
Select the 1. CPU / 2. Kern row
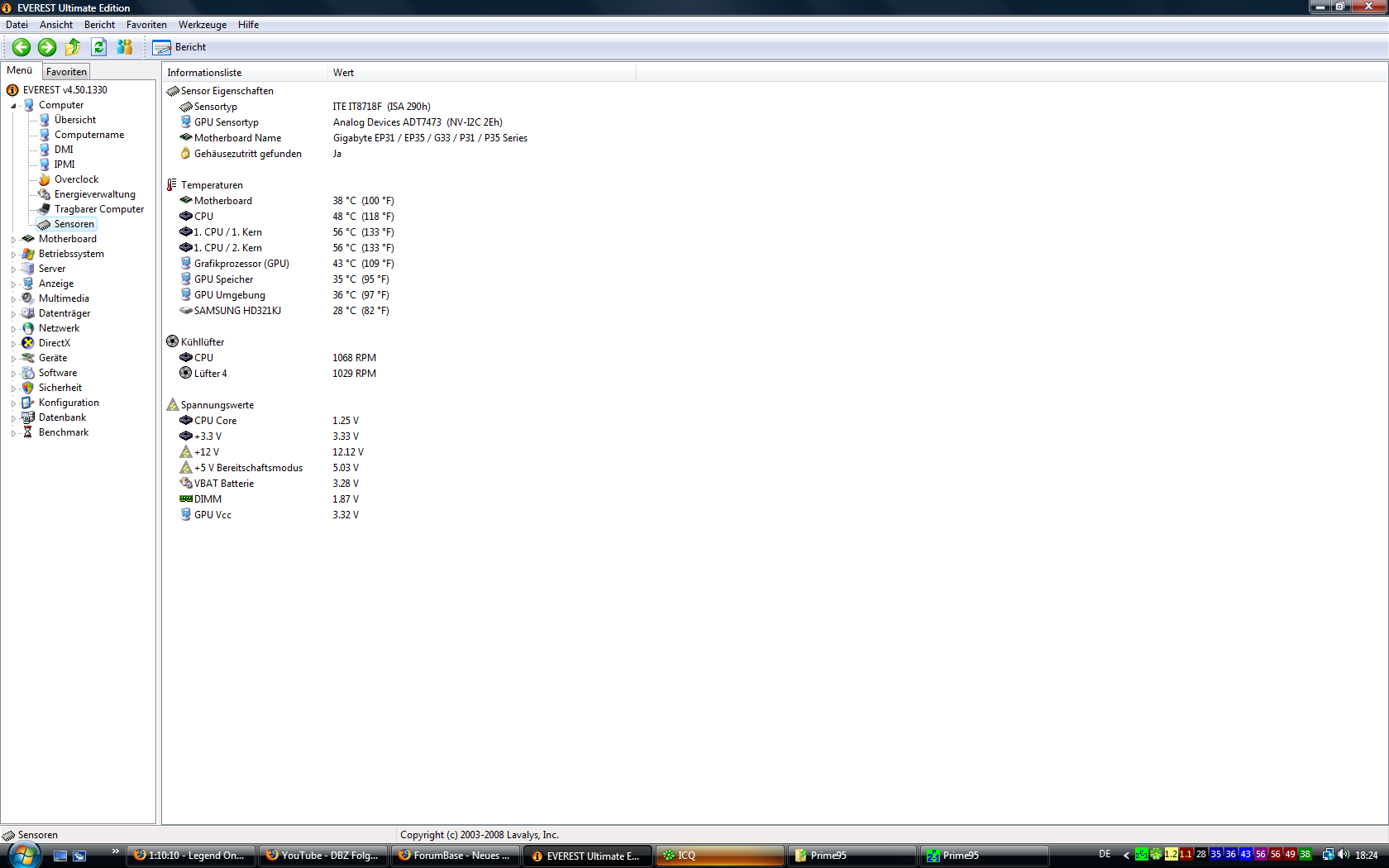(286, 248)
